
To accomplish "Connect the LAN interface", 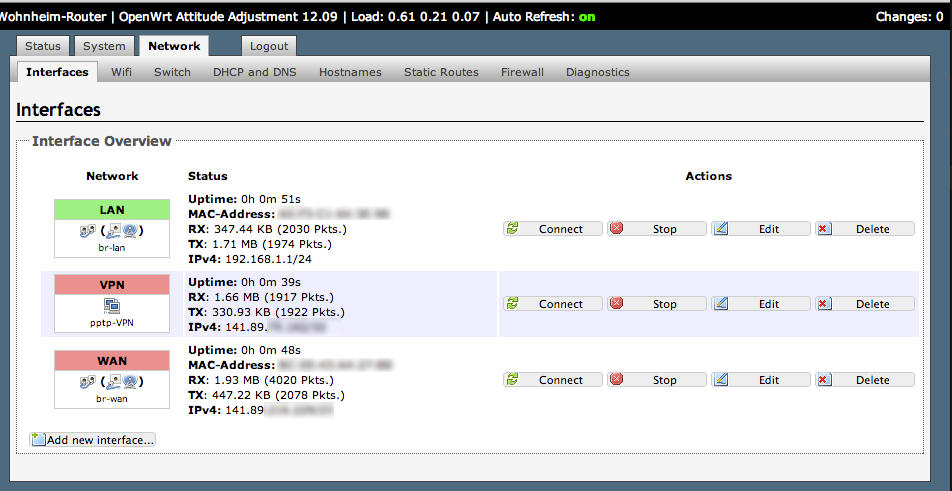I will pos(553,229).
